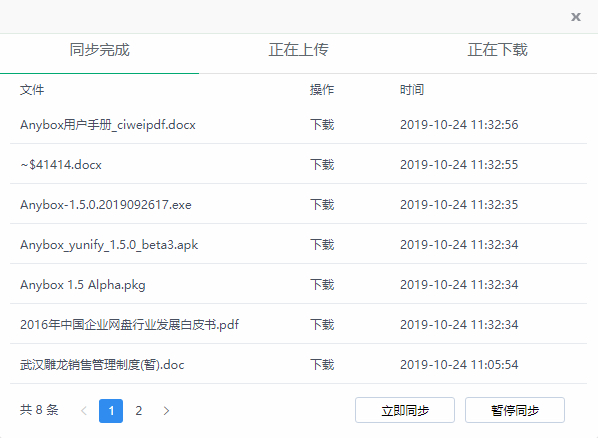Switch to 同步完成 tab
Viewport: 598px width, 438px height.
100,50
